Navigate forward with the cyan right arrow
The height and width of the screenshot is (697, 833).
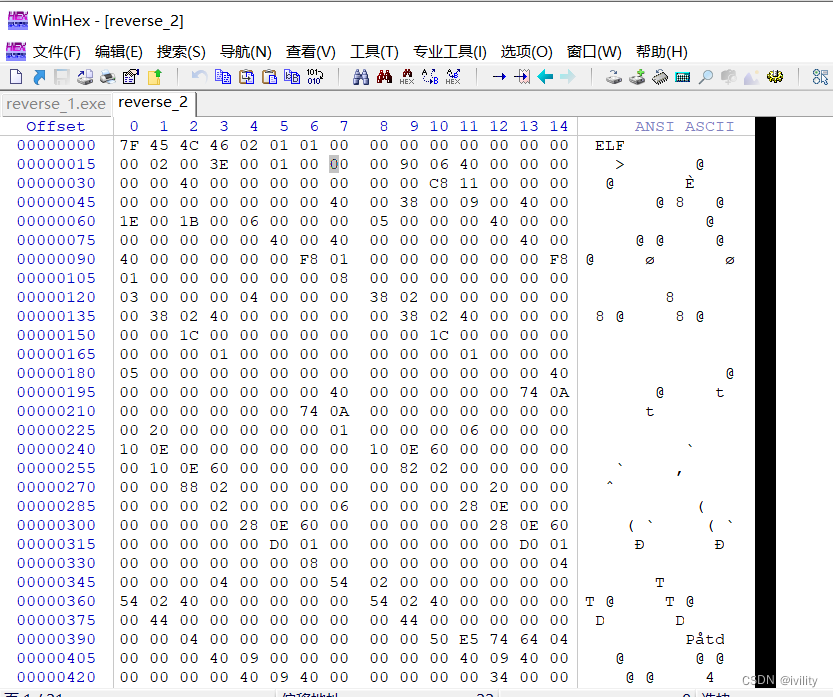(568, 77)
